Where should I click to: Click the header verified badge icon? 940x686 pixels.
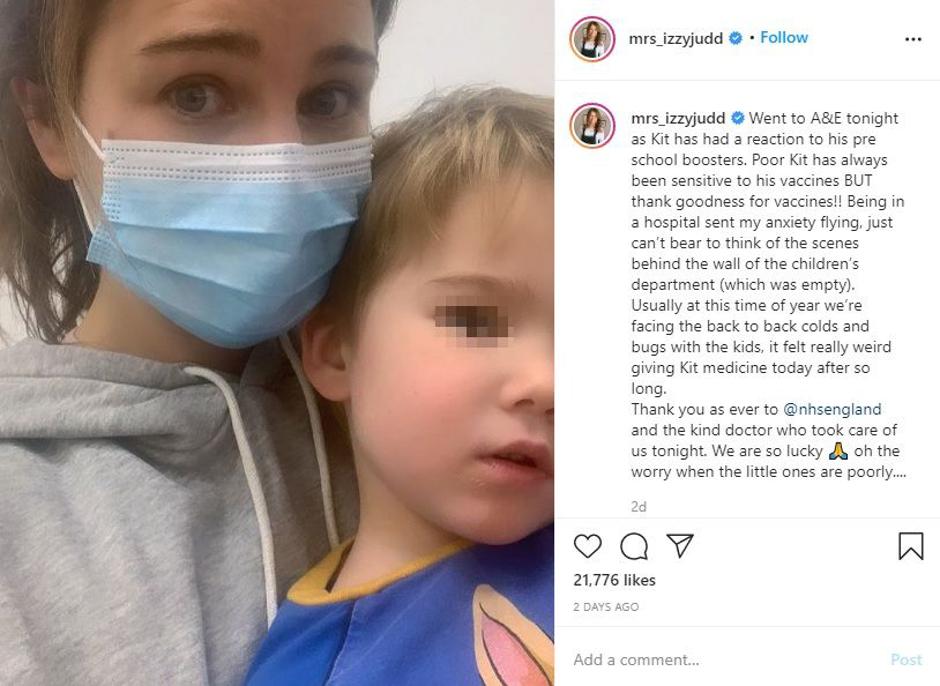[735, 38]
